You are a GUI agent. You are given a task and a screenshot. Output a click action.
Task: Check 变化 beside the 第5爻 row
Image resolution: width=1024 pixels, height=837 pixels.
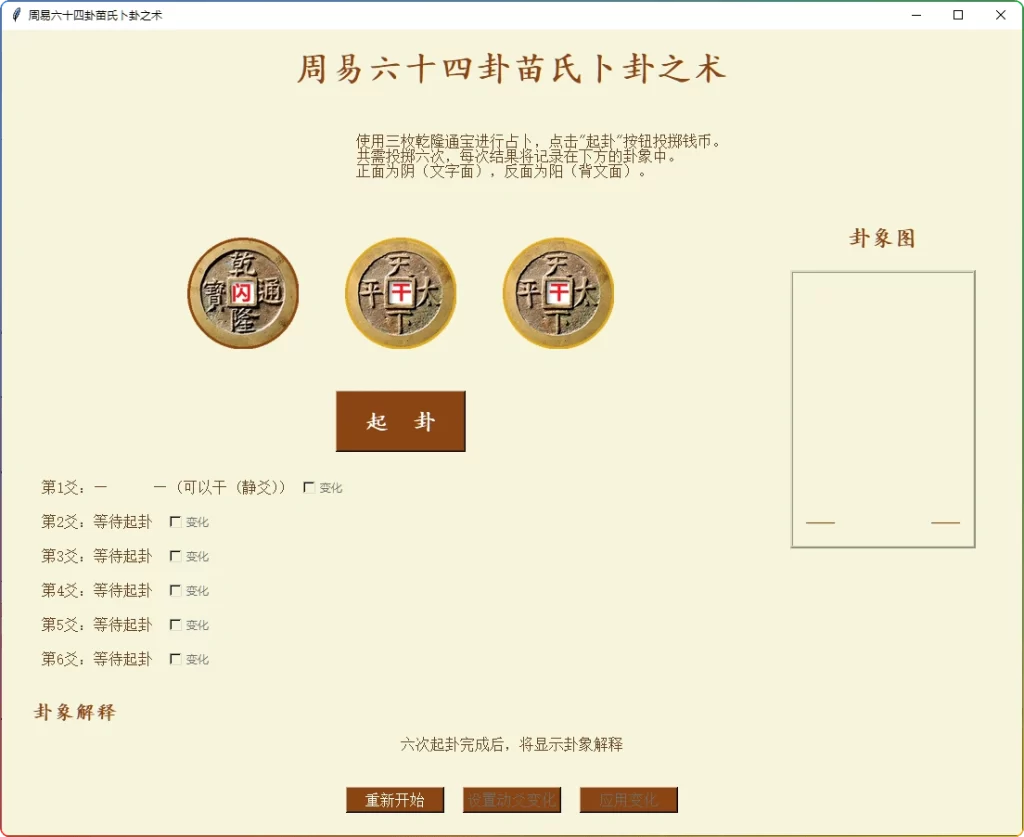pos(176,625)
